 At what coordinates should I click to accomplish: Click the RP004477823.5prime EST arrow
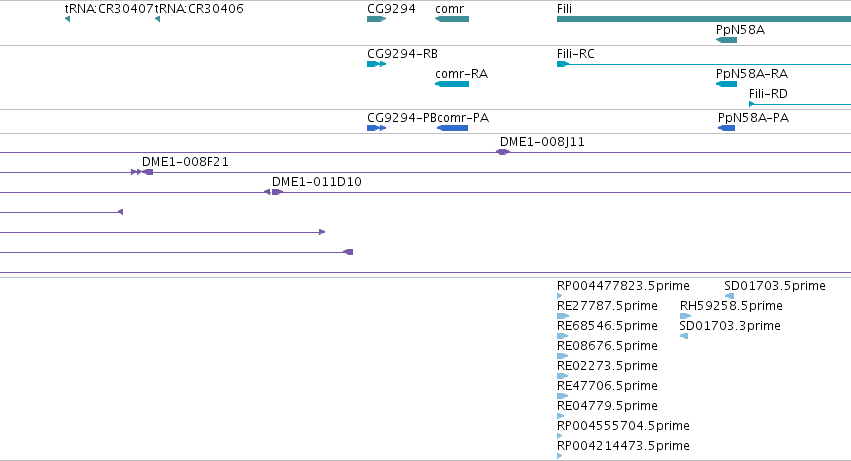pyautogui.click(x=560, y=296)
